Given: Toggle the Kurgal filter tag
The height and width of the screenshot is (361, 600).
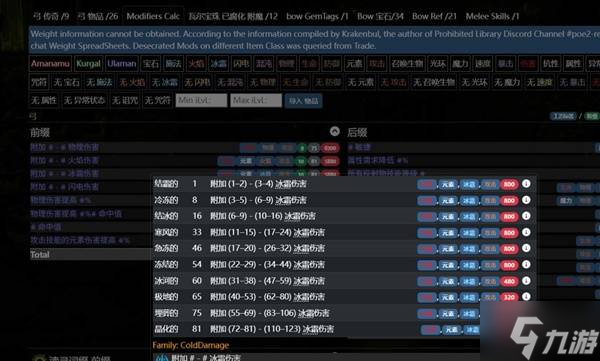Looking at the screenshot, I should 88,64.
